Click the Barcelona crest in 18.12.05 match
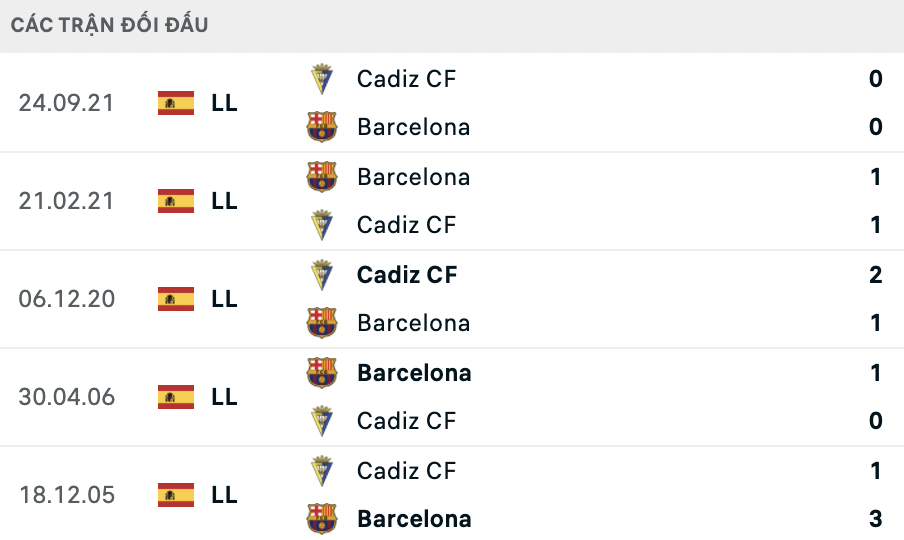 [x=322, y=519]
